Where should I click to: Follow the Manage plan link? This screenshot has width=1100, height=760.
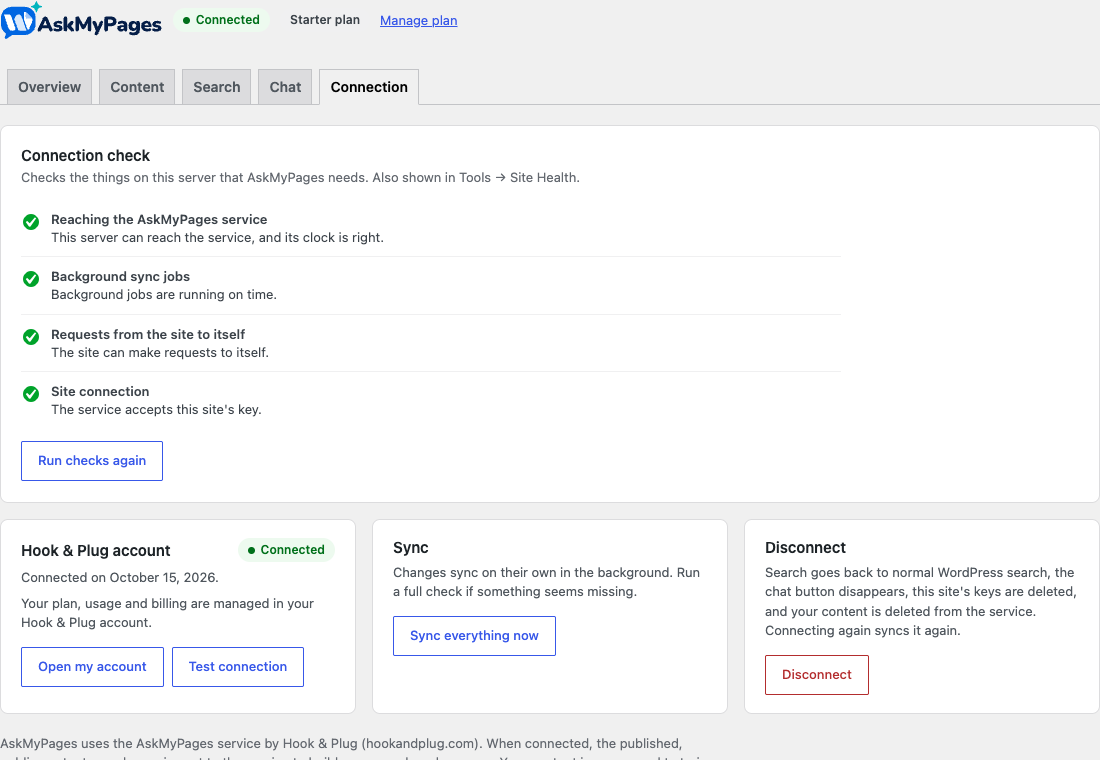[x=419, y=20]
